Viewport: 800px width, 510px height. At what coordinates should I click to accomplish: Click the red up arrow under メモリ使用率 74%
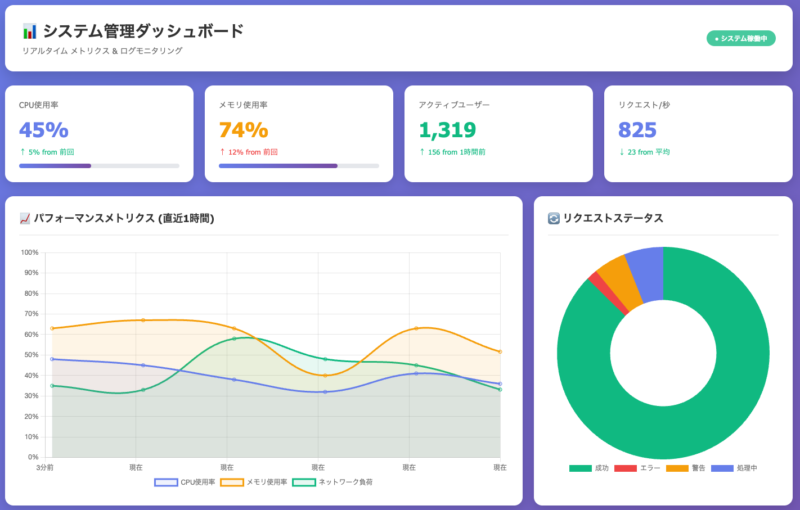point(222,152)
